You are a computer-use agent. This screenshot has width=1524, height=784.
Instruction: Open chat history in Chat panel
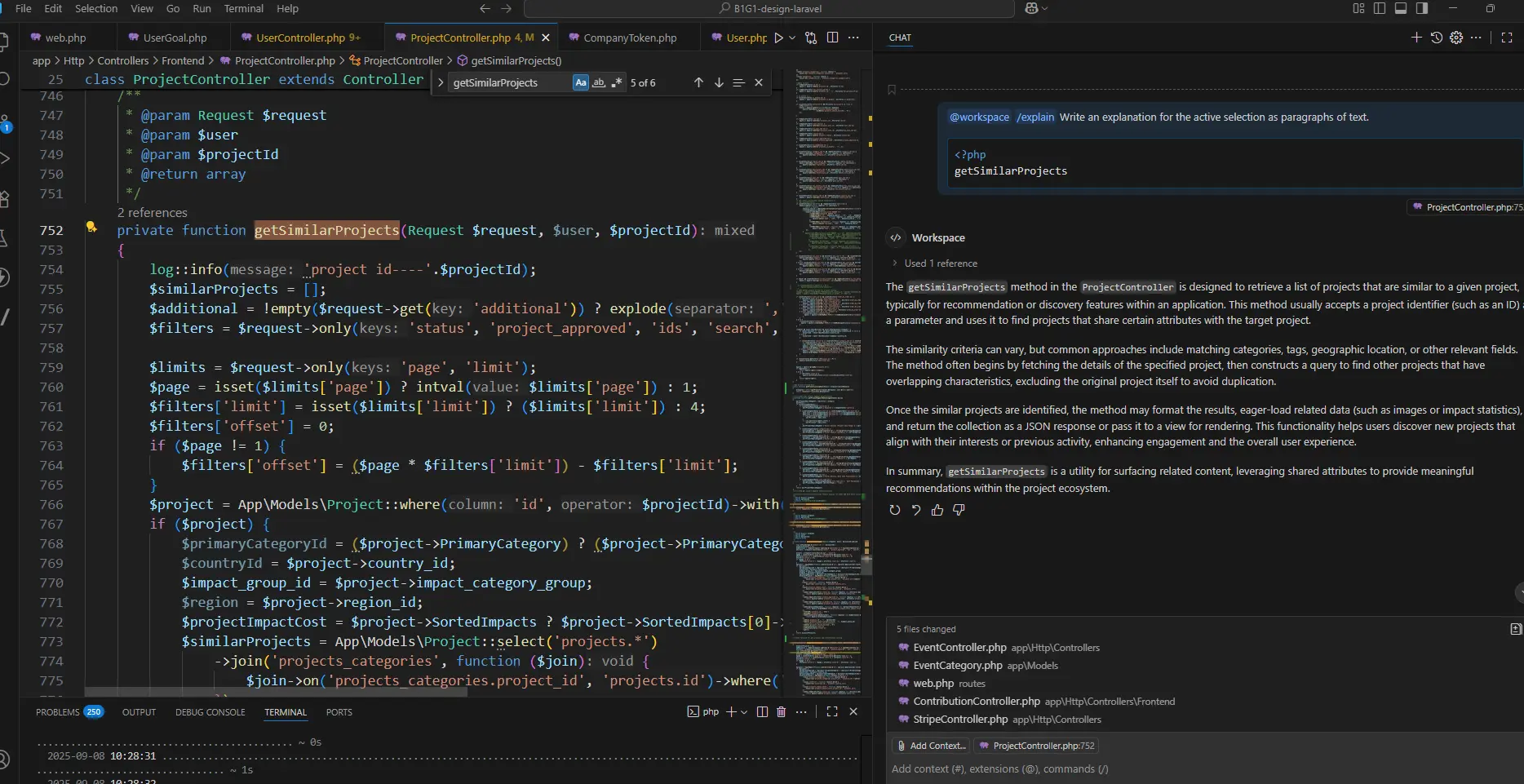pyautogui.click(x=1437, y=38)
